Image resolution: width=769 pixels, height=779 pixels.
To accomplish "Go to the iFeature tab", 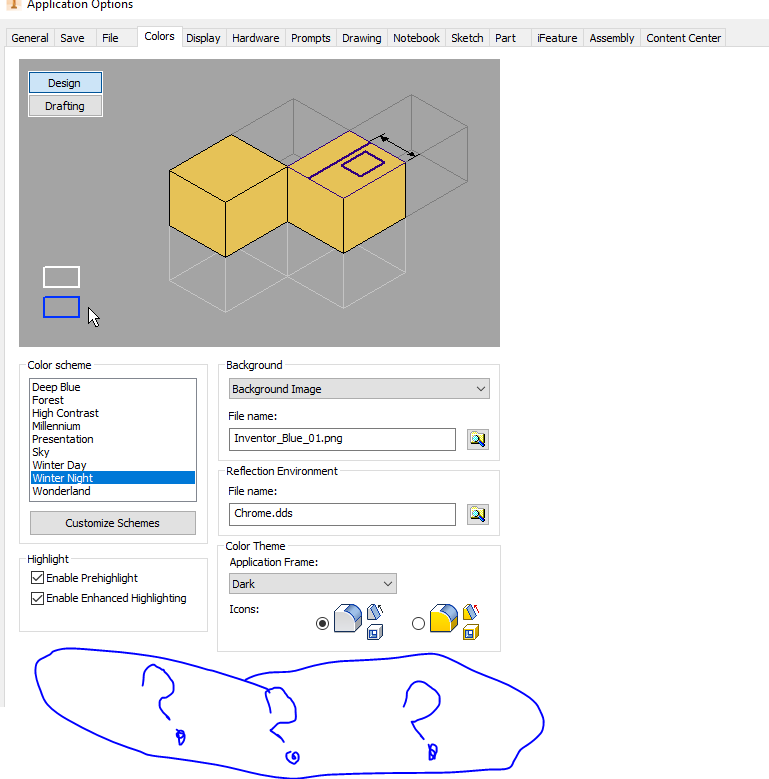I will 557,38.
